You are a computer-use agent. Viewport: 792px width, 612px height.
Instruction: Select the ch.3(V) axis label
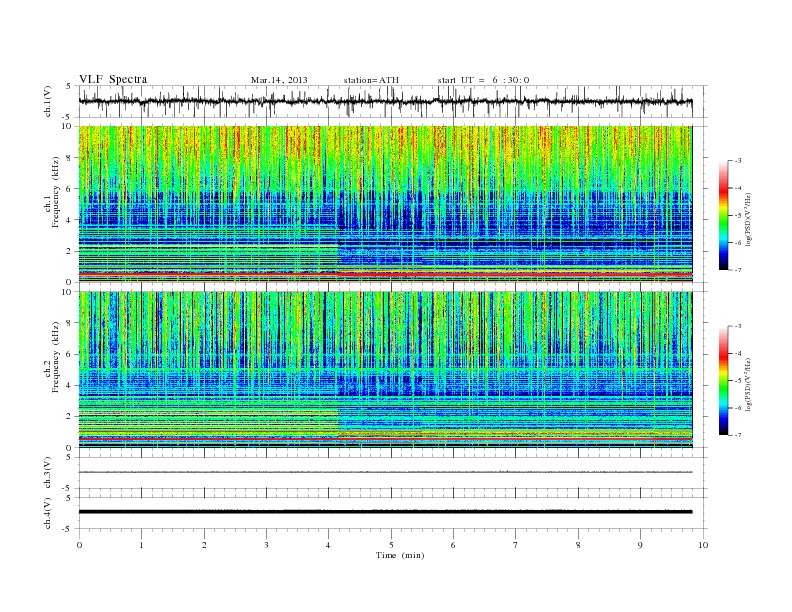(48, 473)
